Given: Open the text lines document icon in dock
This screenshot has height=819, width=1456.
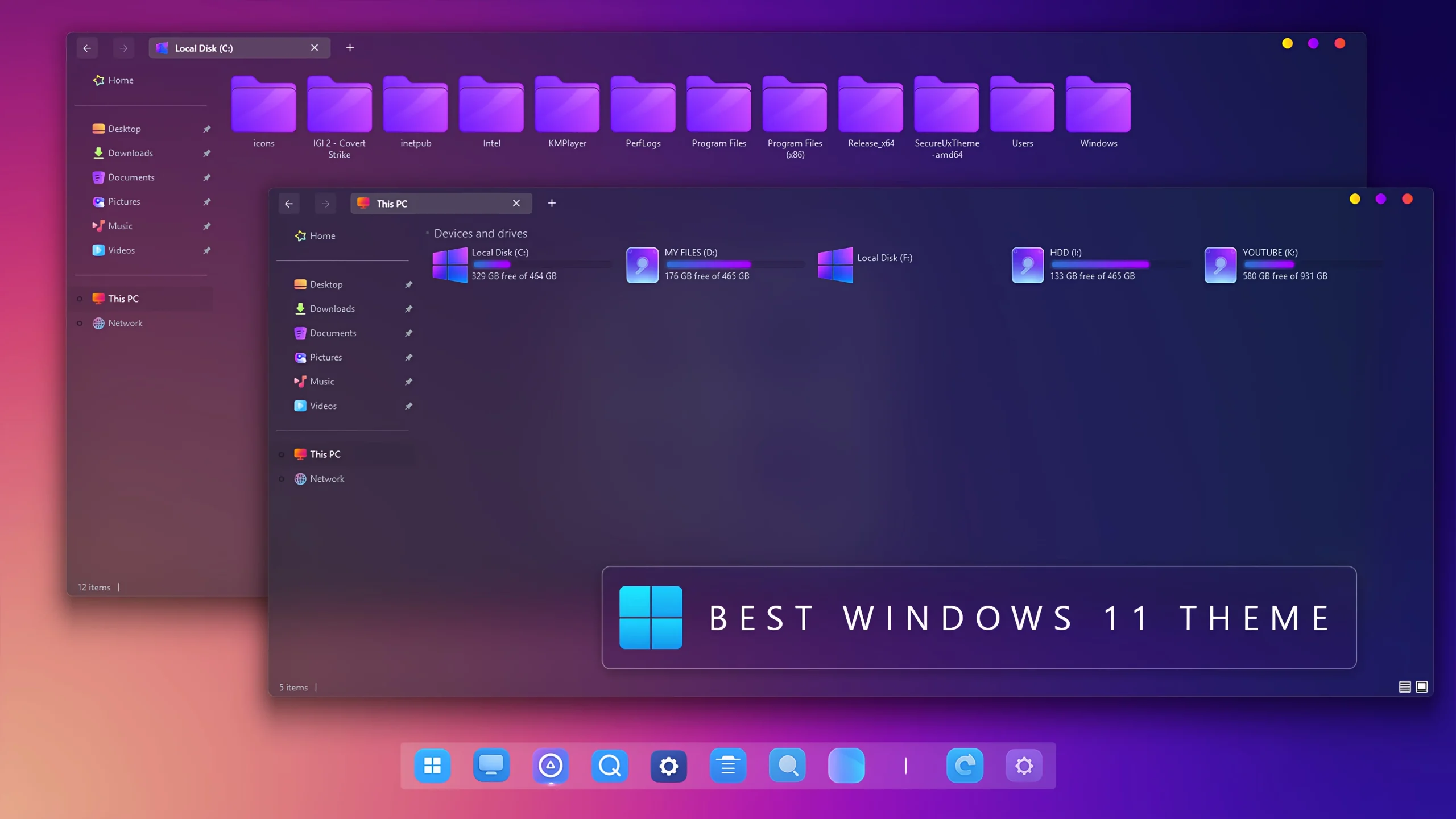Looking at the screenshot, I should (x=728, y=766).
